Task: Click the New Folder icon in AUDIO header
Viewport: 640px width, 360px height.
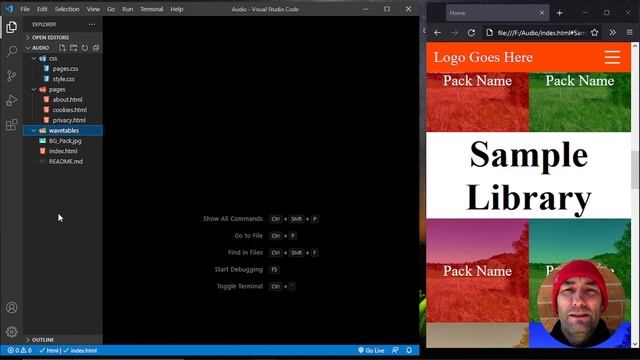Action: coord(73,48)
